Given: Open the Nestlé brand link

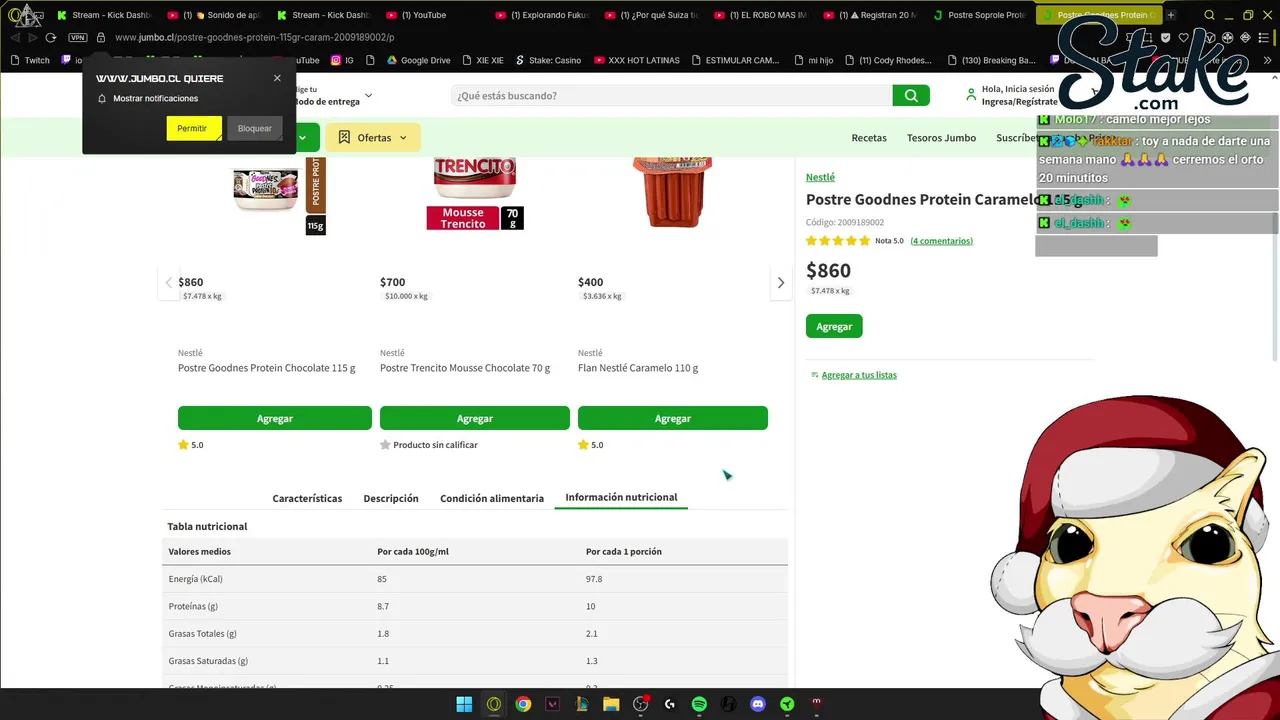Looking at the screenshot, I should point(820,177).
